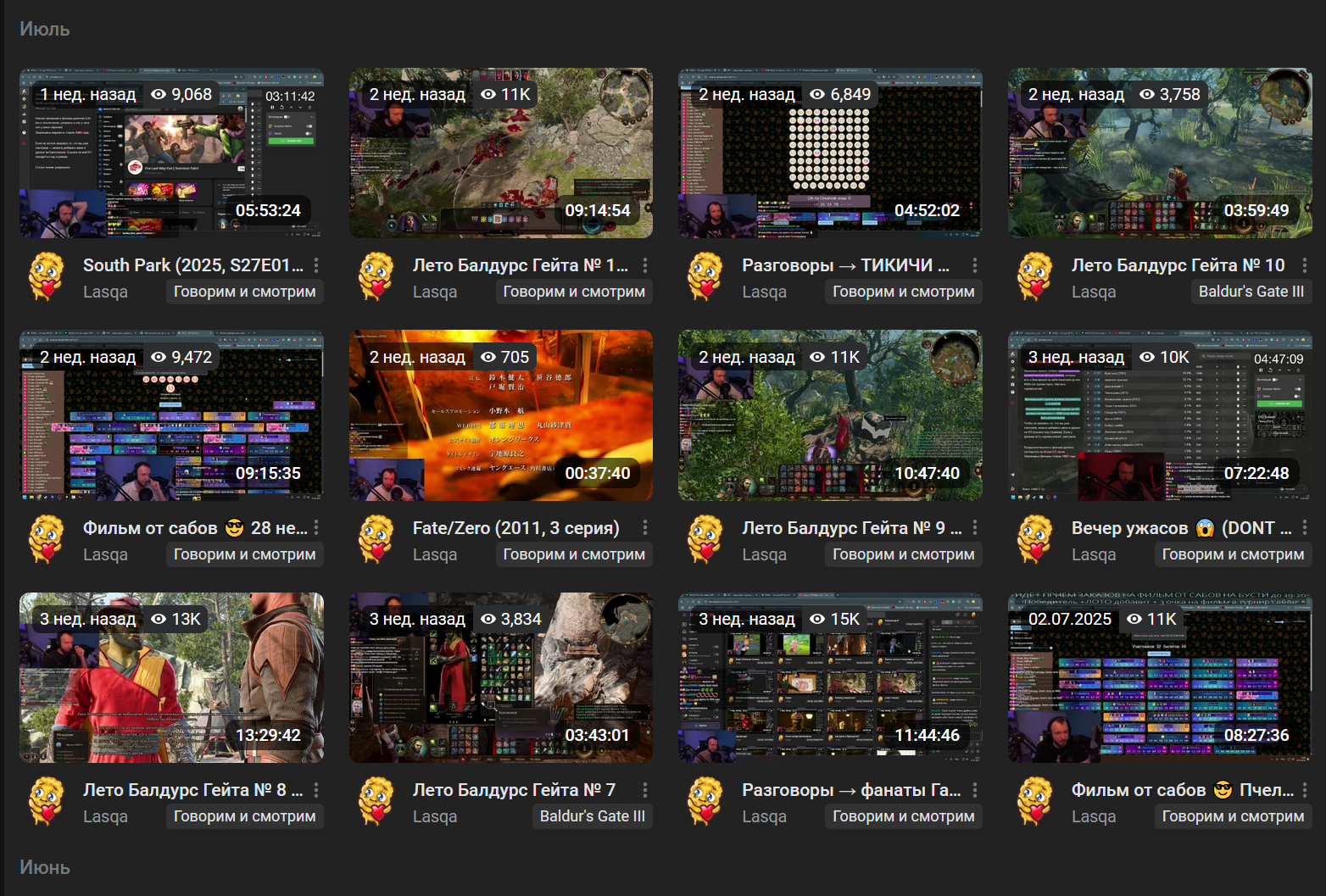Open the three-dot menu for Лето Балдурс Гейта № 9
Screen dimensions: 1326x896
(x=975, y=528)
